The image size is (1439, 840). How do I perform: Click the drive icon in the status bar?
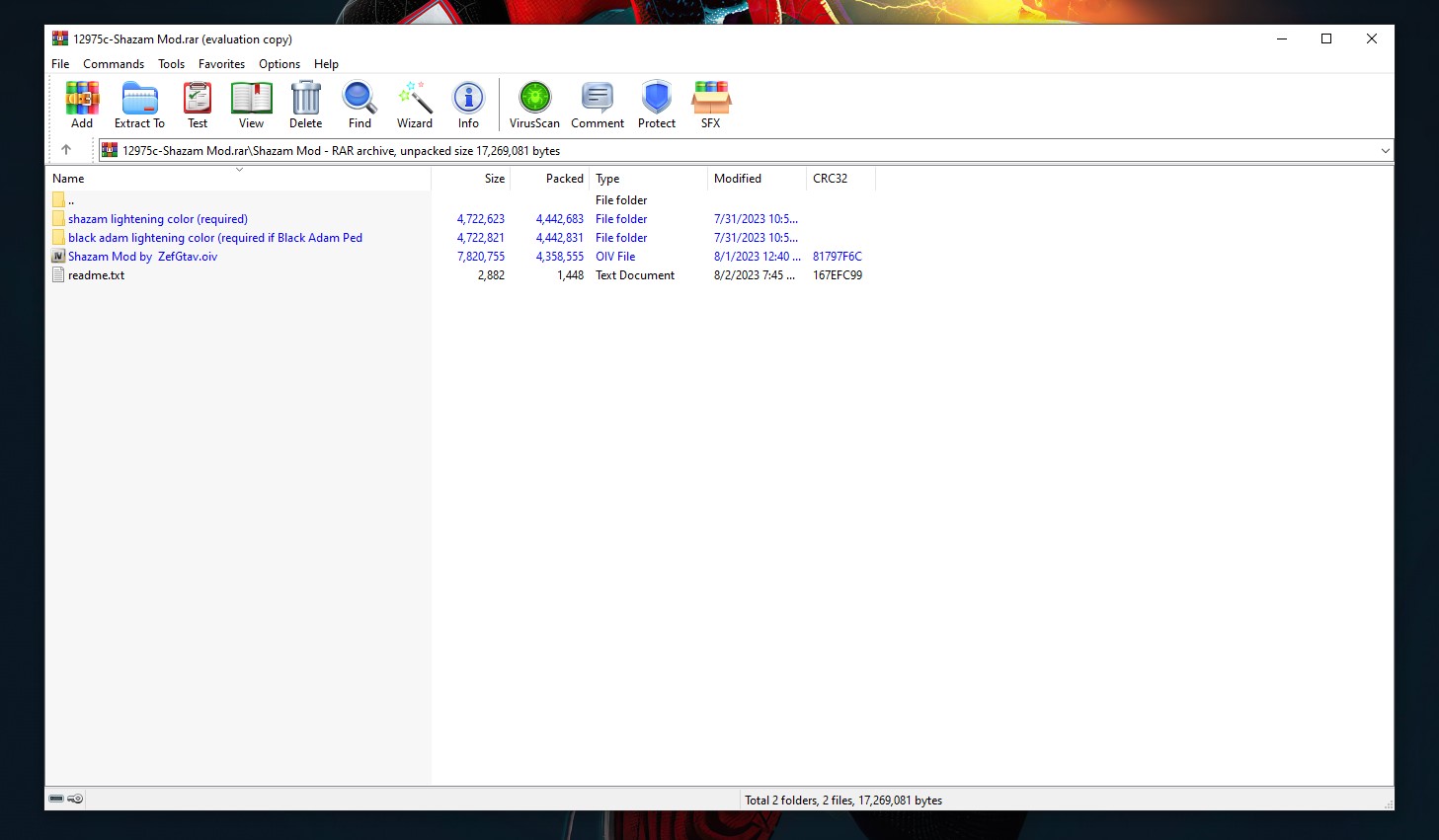pos(56,799)
